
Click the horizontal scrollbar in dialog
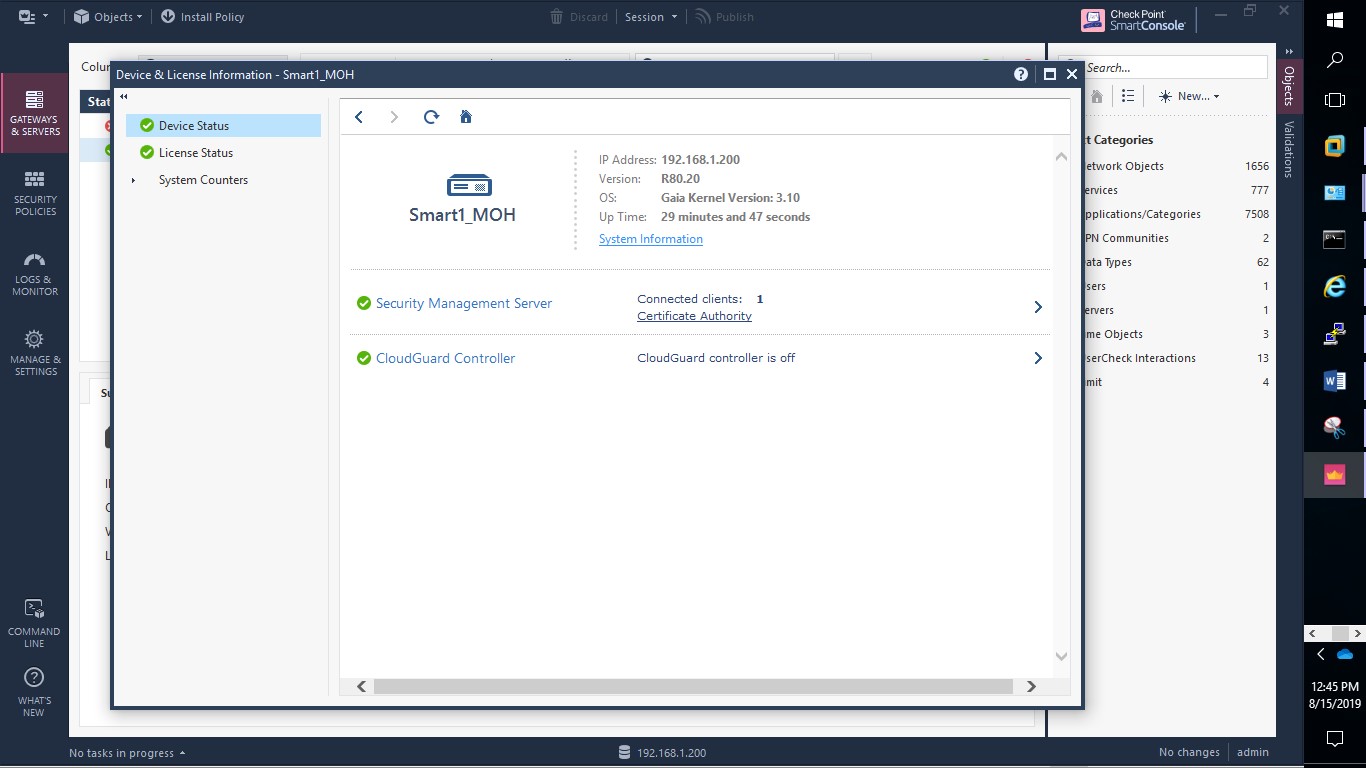(x=692, y=686)
